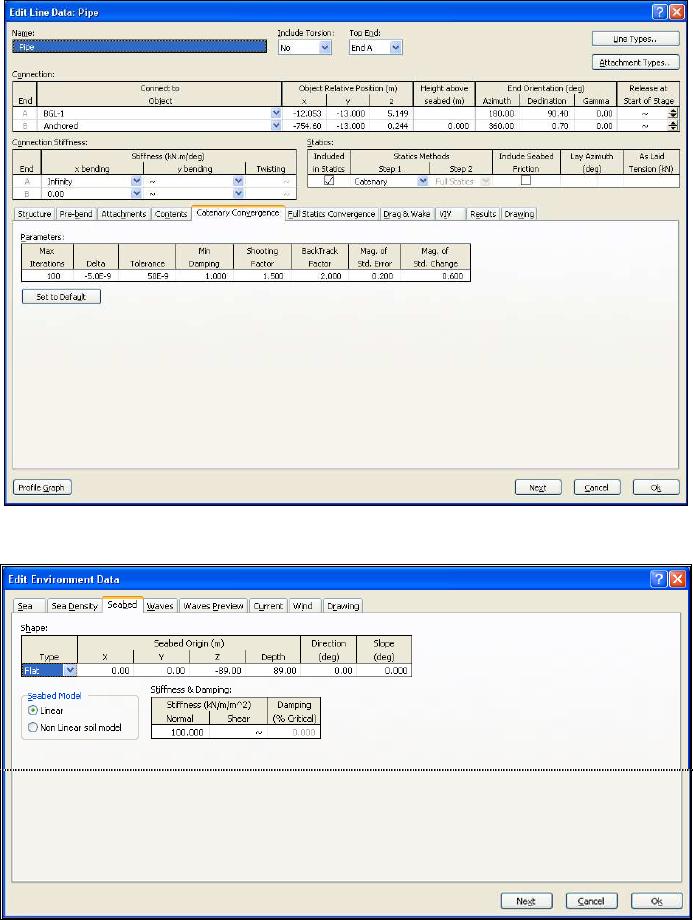The width and height of the screenshot is (693, 920).
Task: Open the Include Torsion dropdown
Action: [x=324, y=47]
